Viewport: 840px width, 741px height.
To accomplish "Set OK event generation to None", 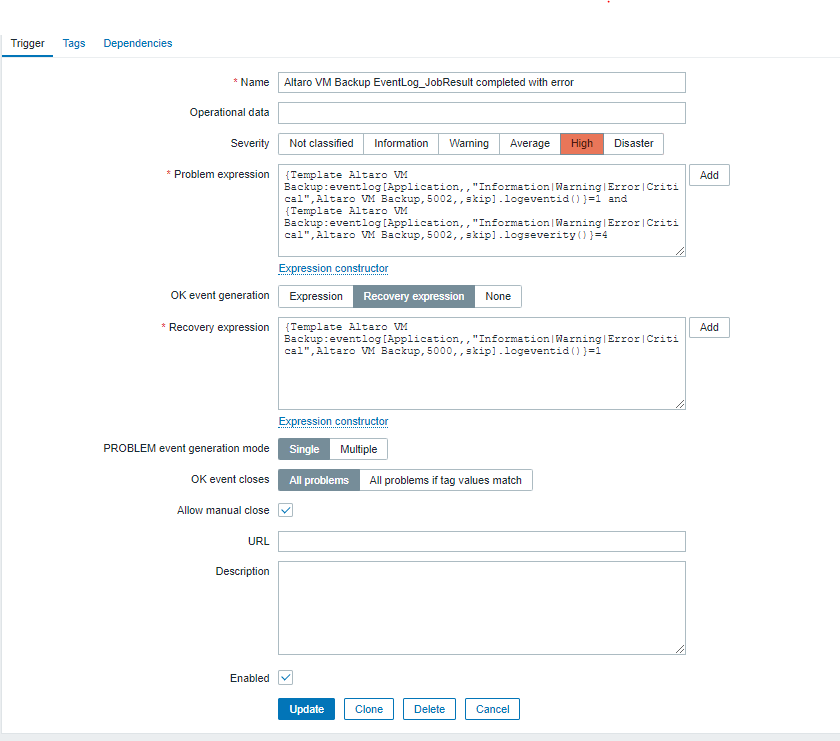I will point(498,296).
